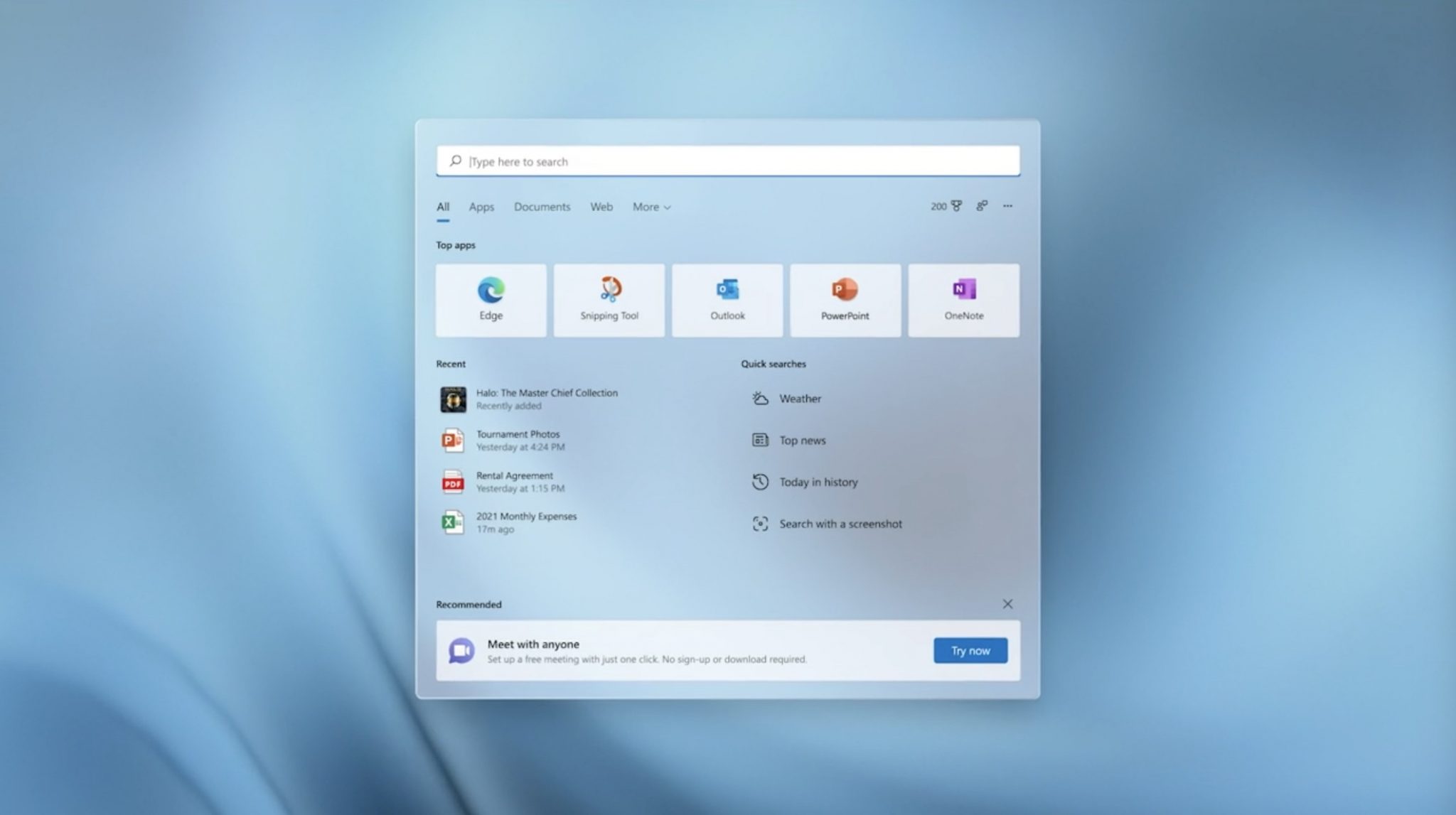Click the magnifier icon in search box
Viewport: 1456px width, 815px height.
tap(455, 161)
